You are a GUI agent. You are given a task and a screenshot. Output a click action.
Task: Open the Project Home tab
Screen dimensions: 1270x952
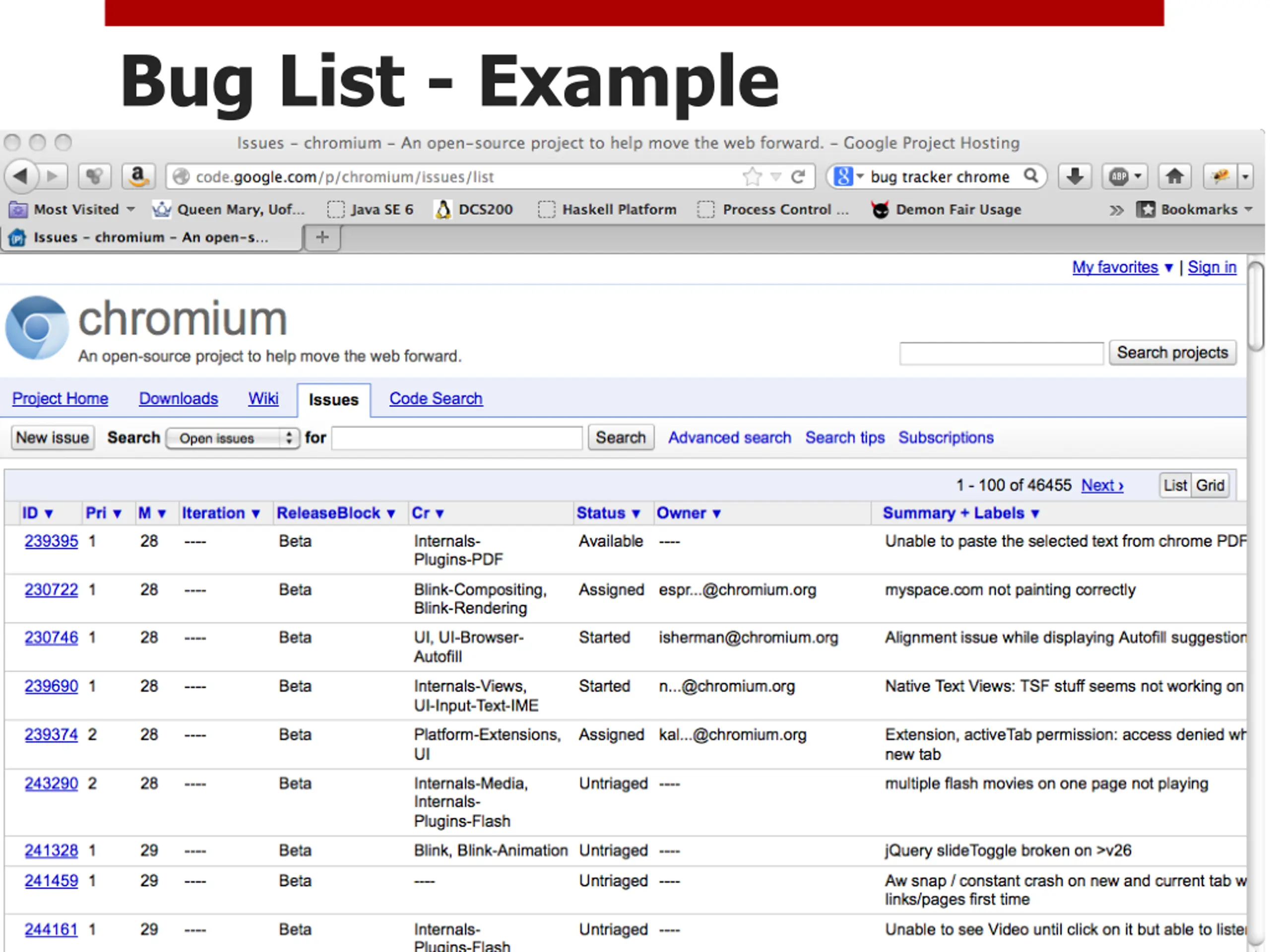pos(61,398)
